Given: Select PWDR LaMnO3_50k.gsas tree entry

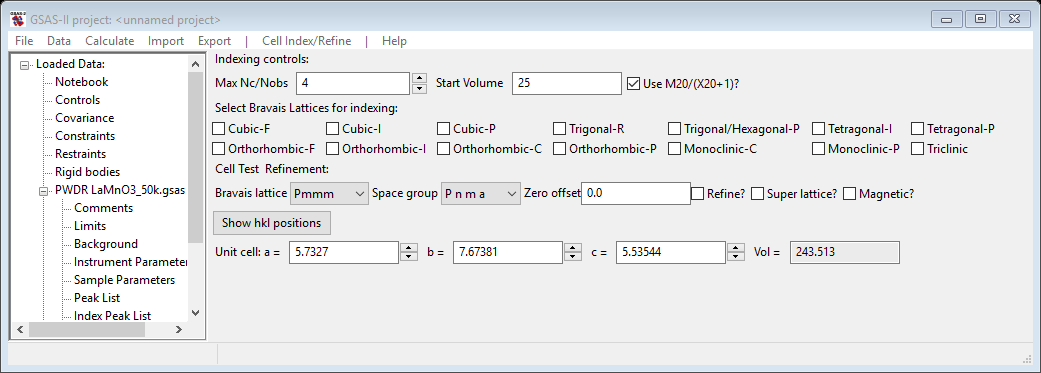Looking at the screenshot, I should point(120,190).
